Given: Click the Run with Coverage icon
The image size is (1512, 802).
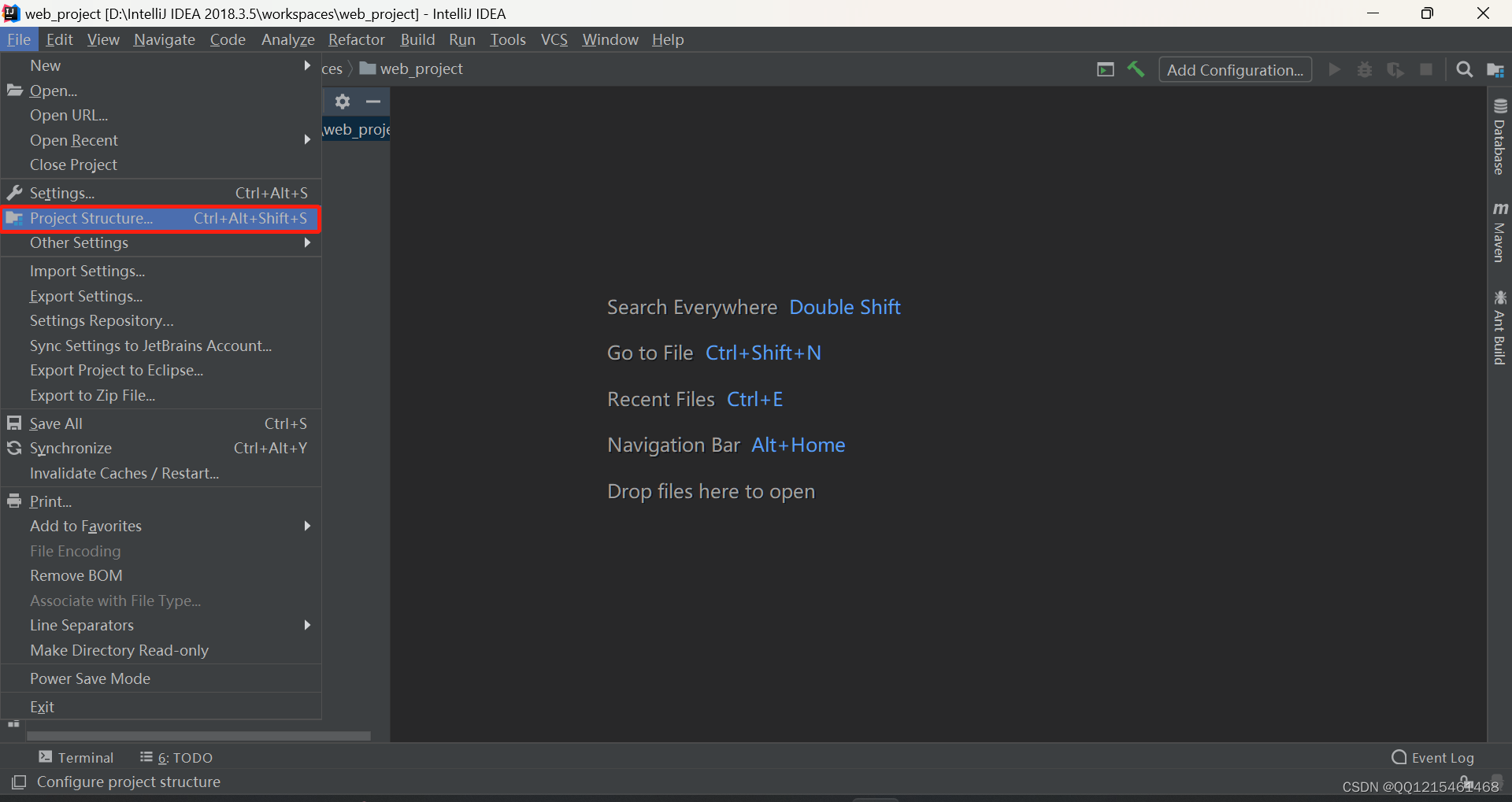Looking at the screenshot, I should pyautogui.click(x=1395, y=69).
